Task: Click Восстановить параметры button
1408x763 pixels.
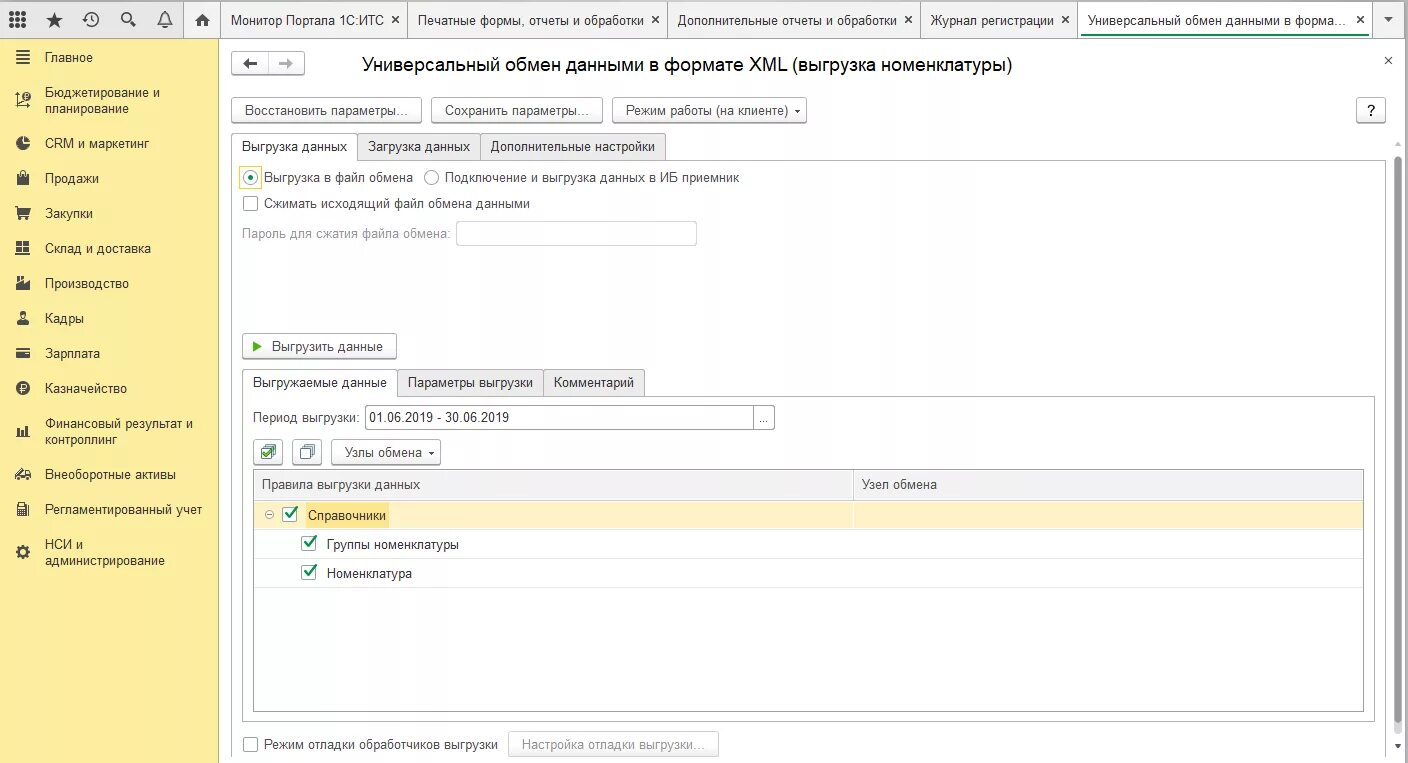Action: coord(326,110)
